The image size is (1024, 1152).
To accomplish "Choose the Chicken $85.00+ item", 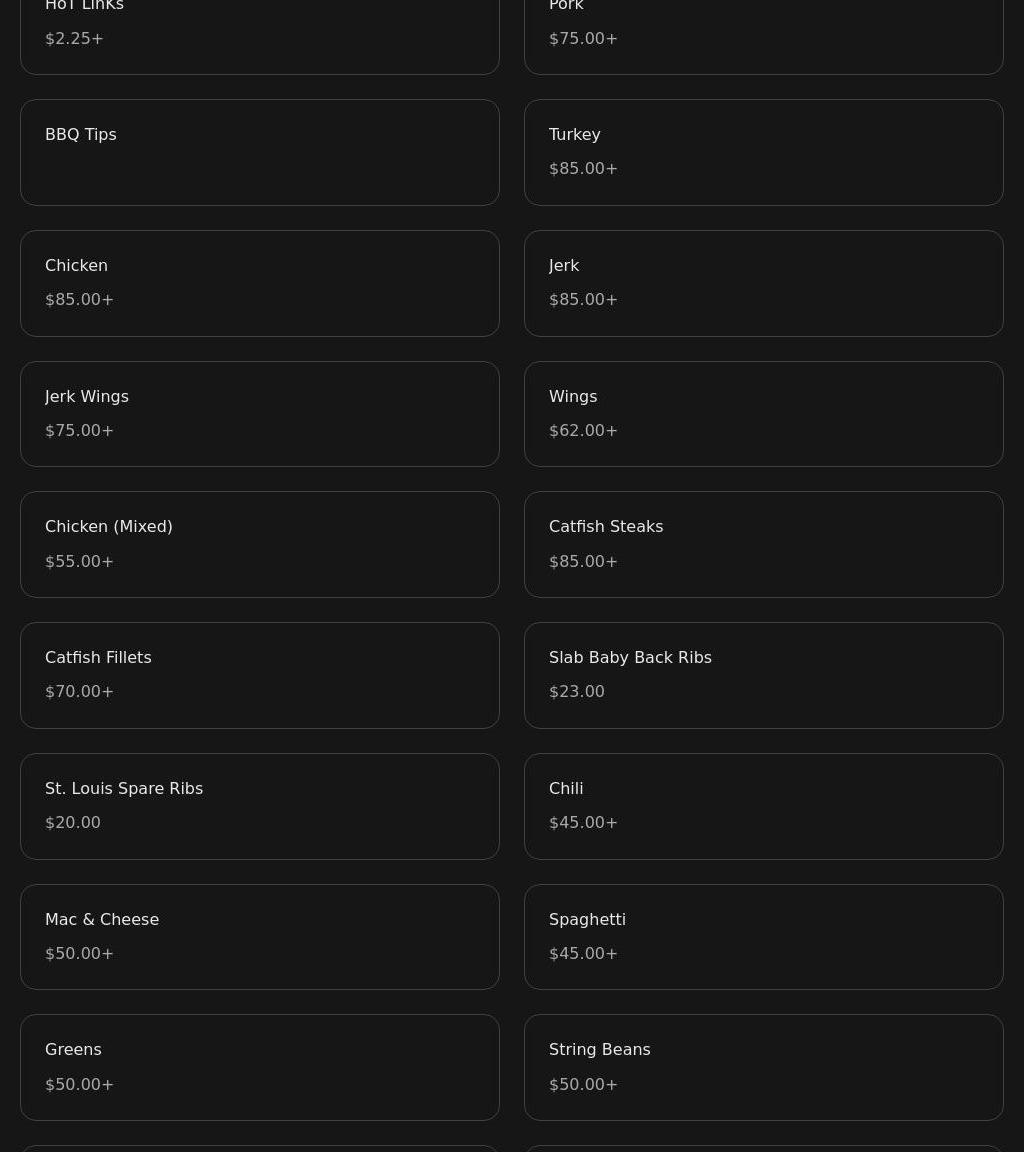I will pos(259,284).
